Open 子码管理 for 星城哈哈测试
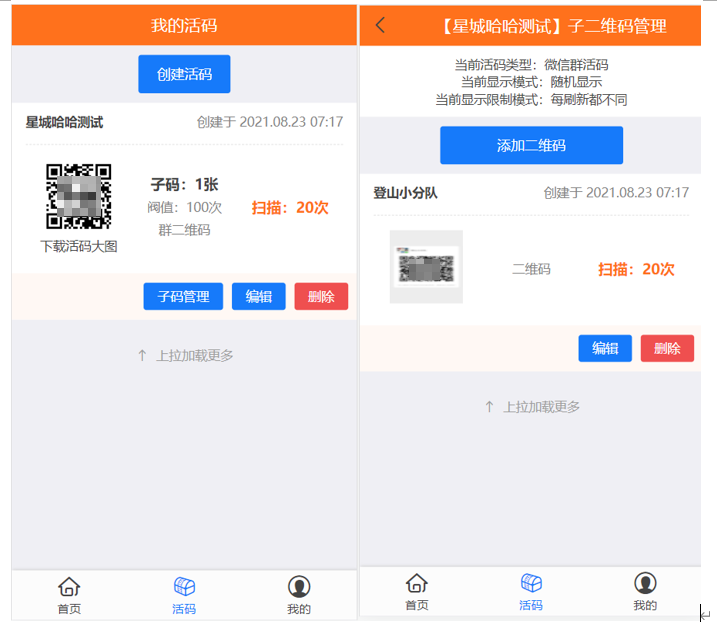The width and height of the screenshot is (717, 630). (x=183, y=297)
